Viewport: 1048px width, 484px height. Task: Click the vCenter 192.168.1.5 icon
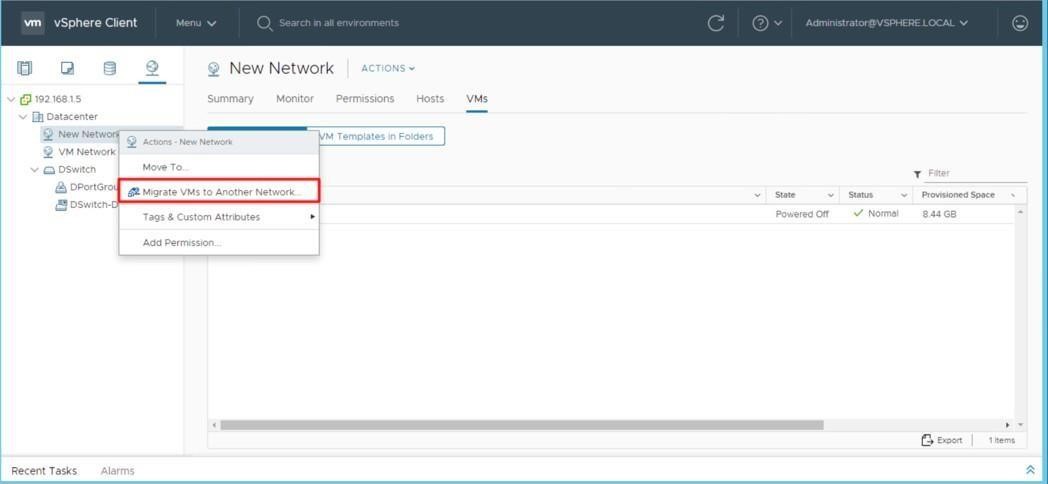click(26, 99)
